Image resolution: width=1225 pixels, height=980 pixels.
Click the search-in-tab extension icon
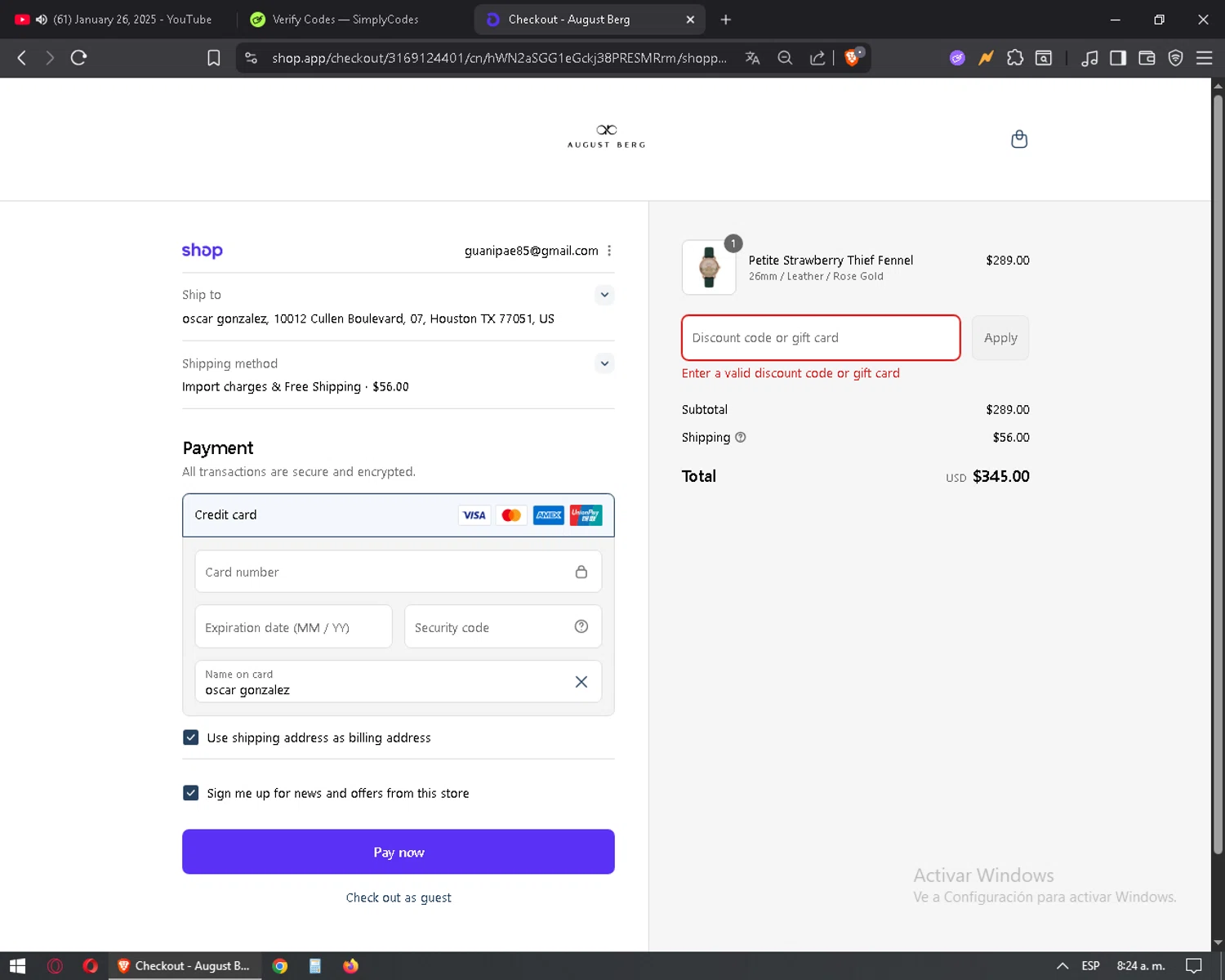(1044, 58)
